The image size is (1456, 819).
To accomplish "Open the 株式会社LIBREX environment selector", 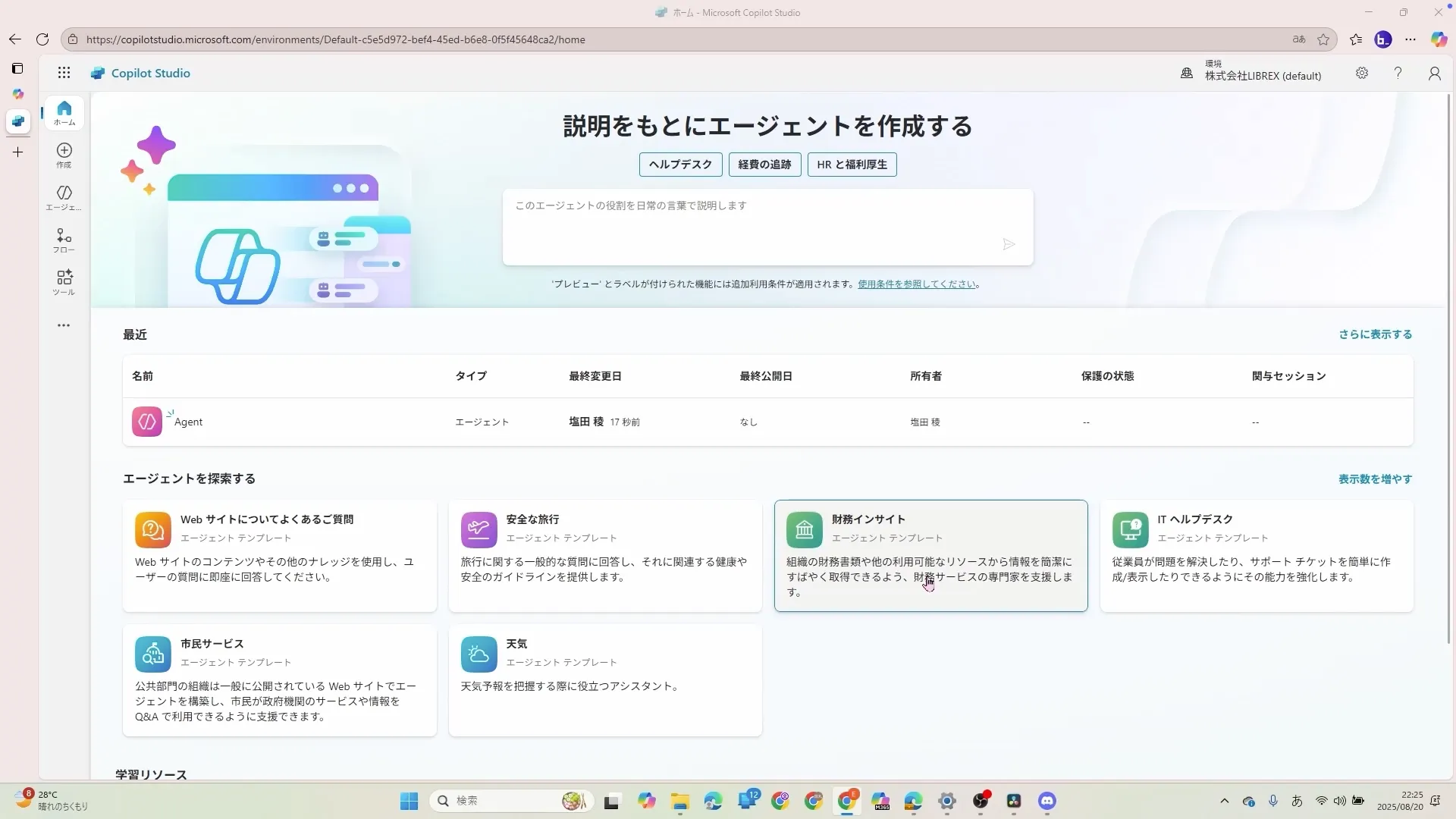I will coord(1250,73).
